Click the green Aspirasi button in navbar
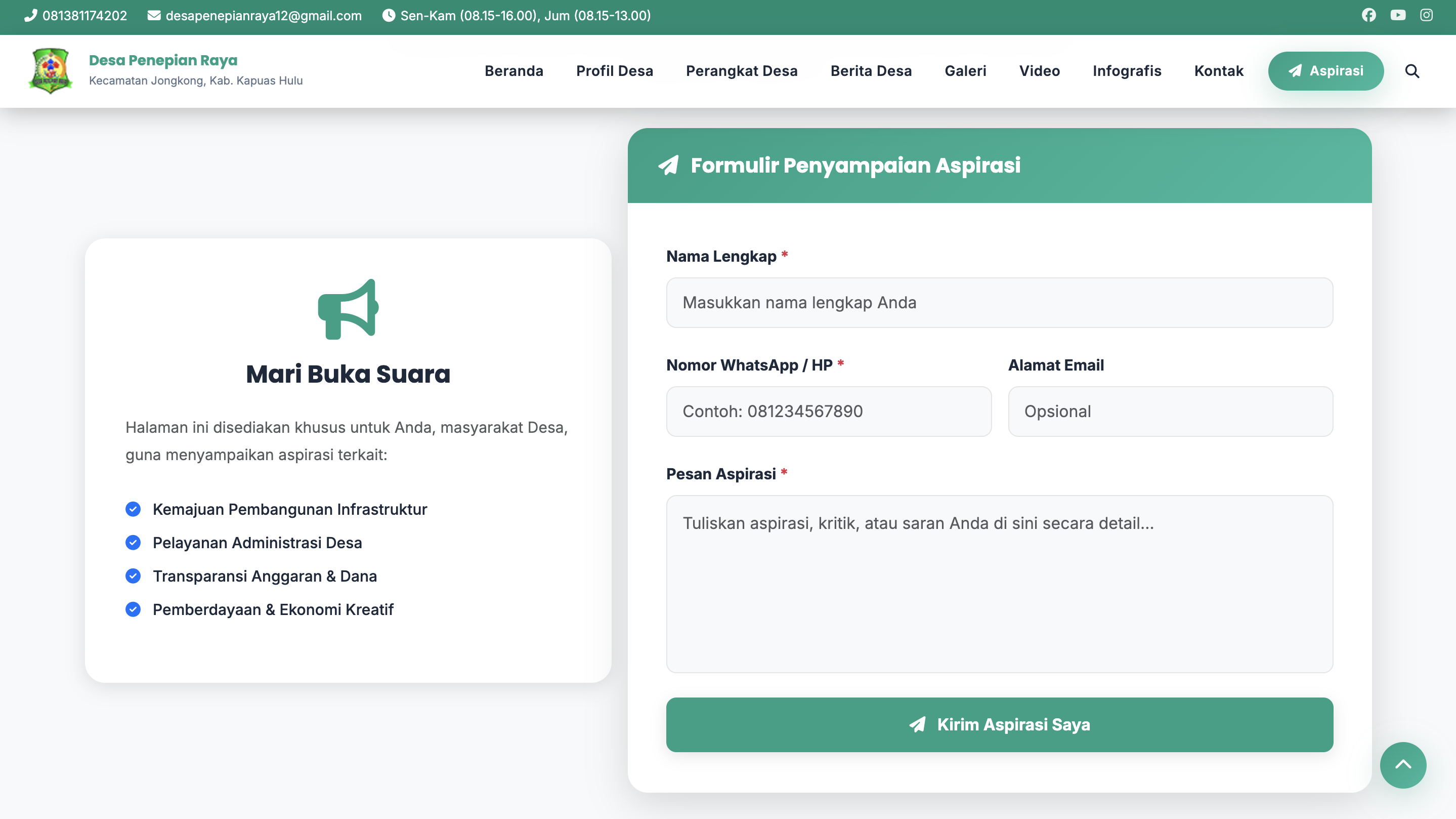 (x=1325, y=71)
